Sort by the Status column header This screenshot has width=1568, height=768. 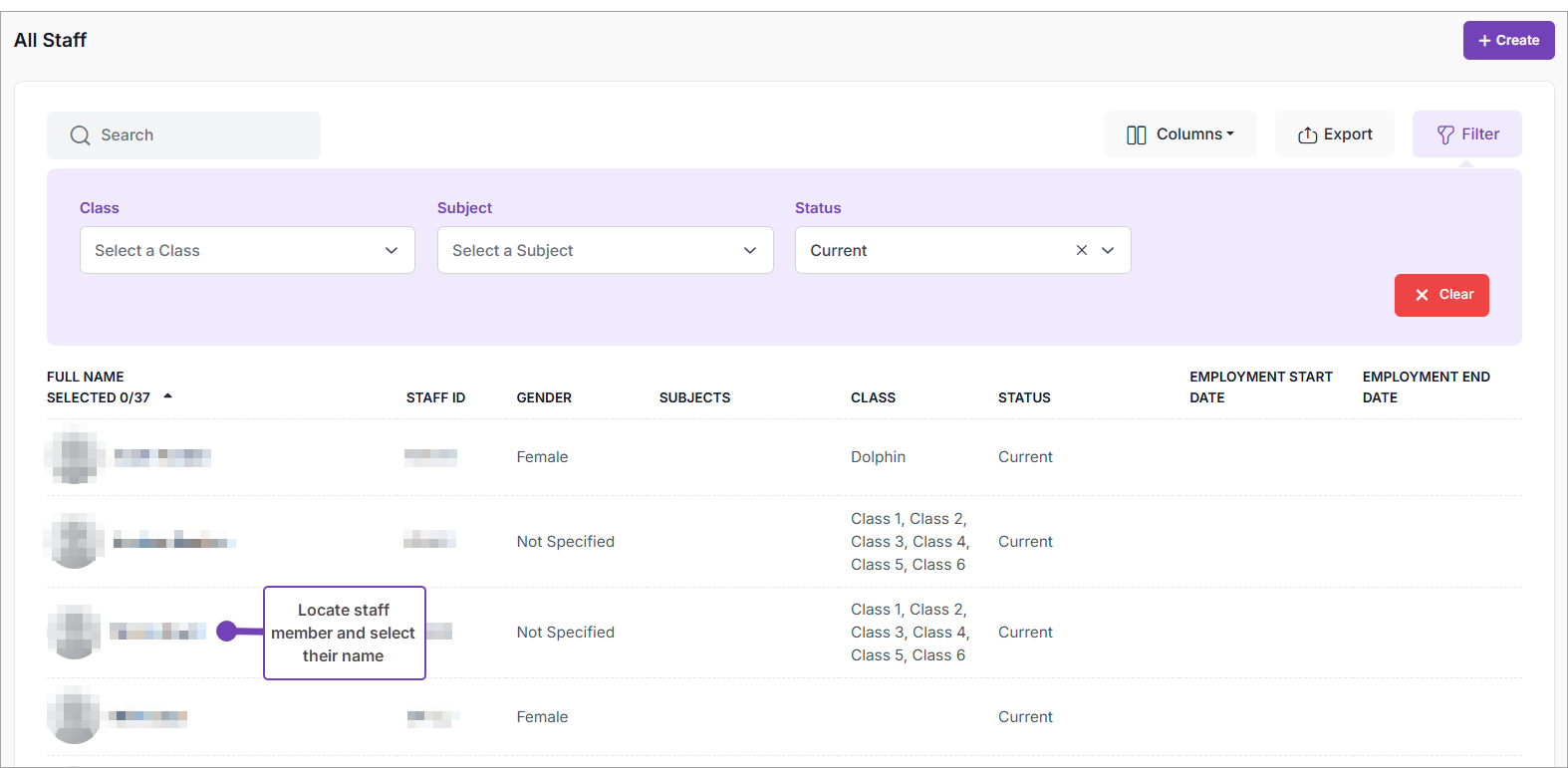1024,397
